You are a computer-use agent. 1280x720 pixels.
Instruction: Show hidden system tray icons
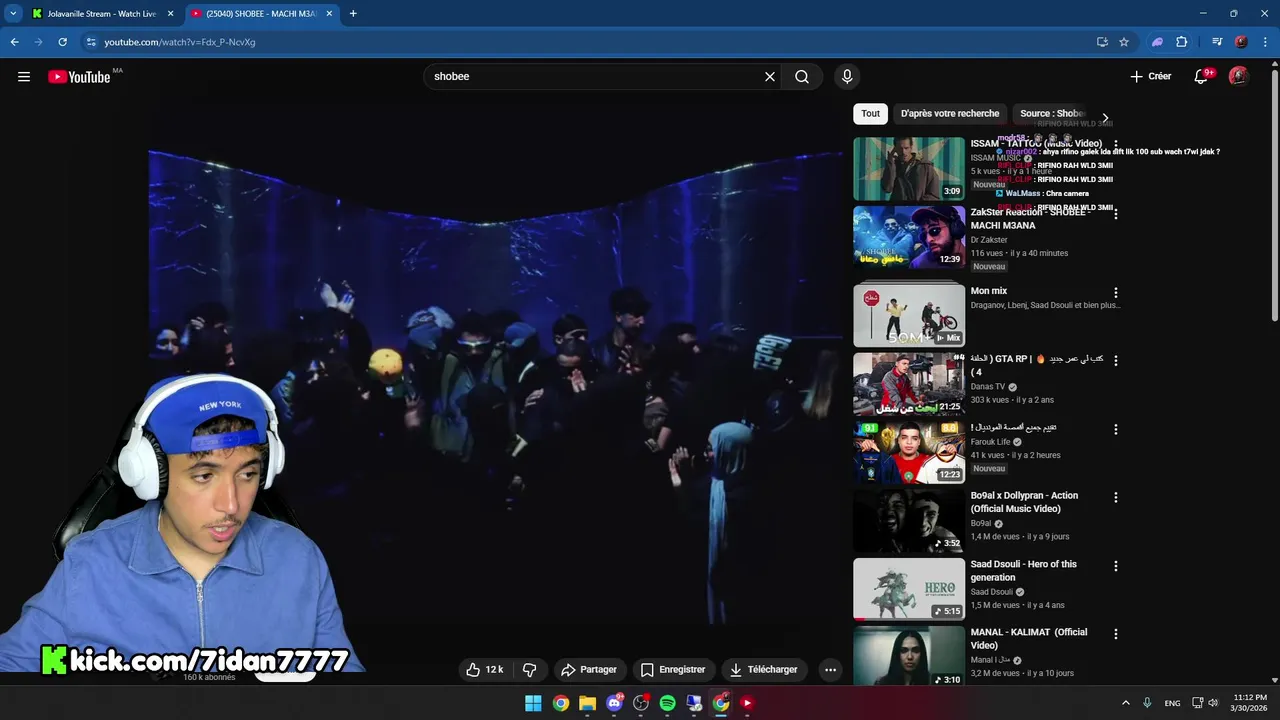(x=1125, y=703)
